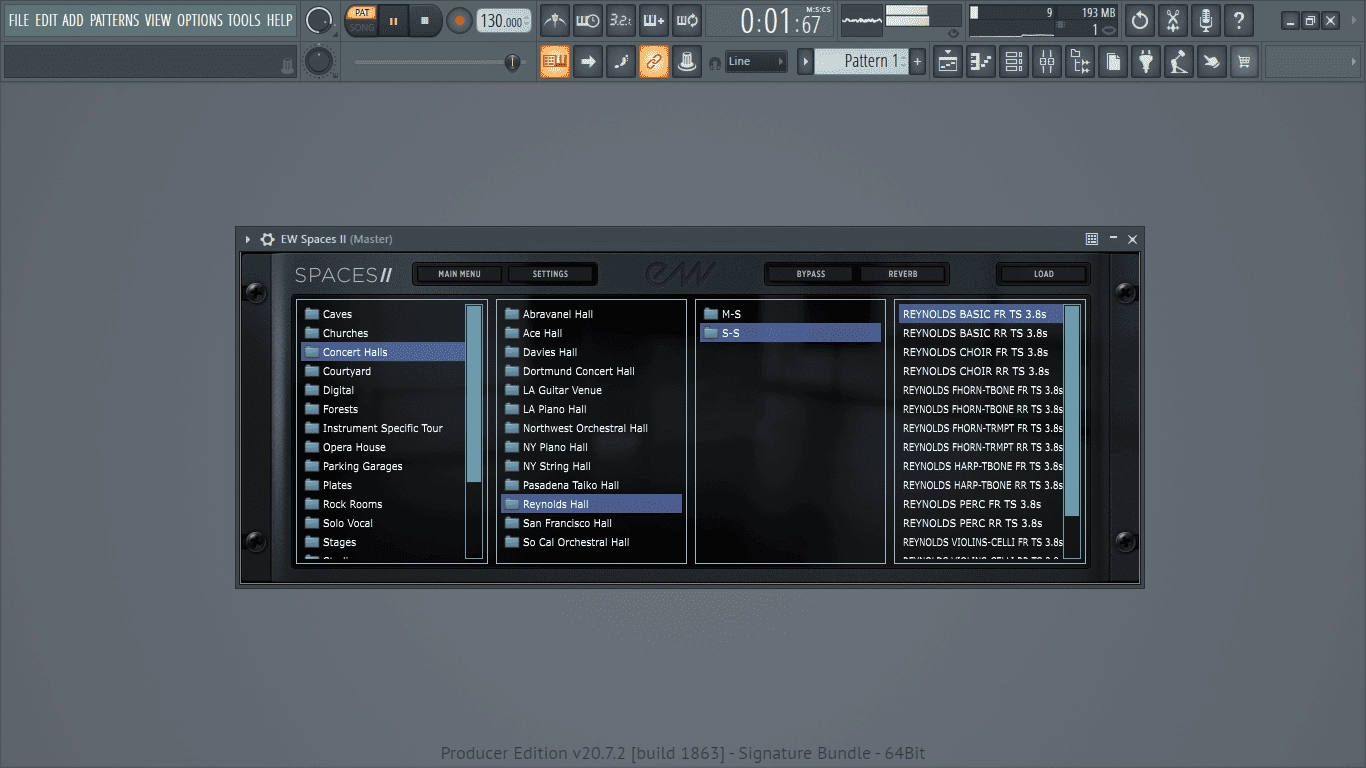
Task: Toggle the loop recording icon
Action: pos(686,20)
